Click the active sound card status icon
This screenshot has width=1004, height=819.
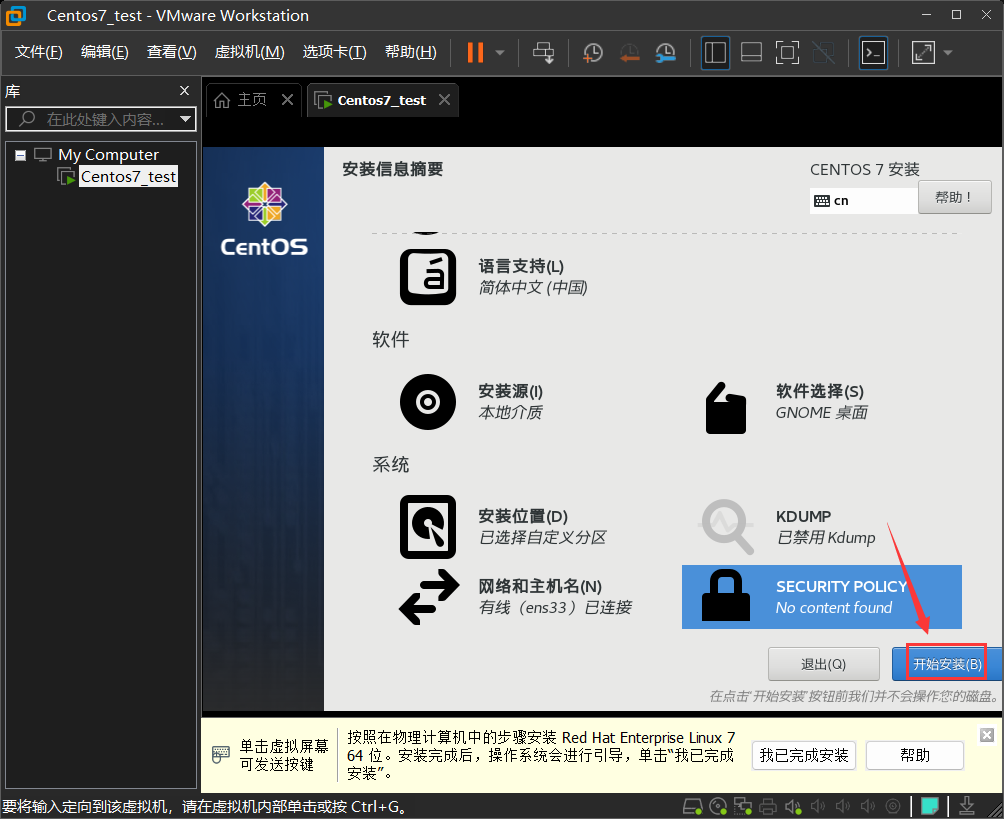(x=793, y=806)
